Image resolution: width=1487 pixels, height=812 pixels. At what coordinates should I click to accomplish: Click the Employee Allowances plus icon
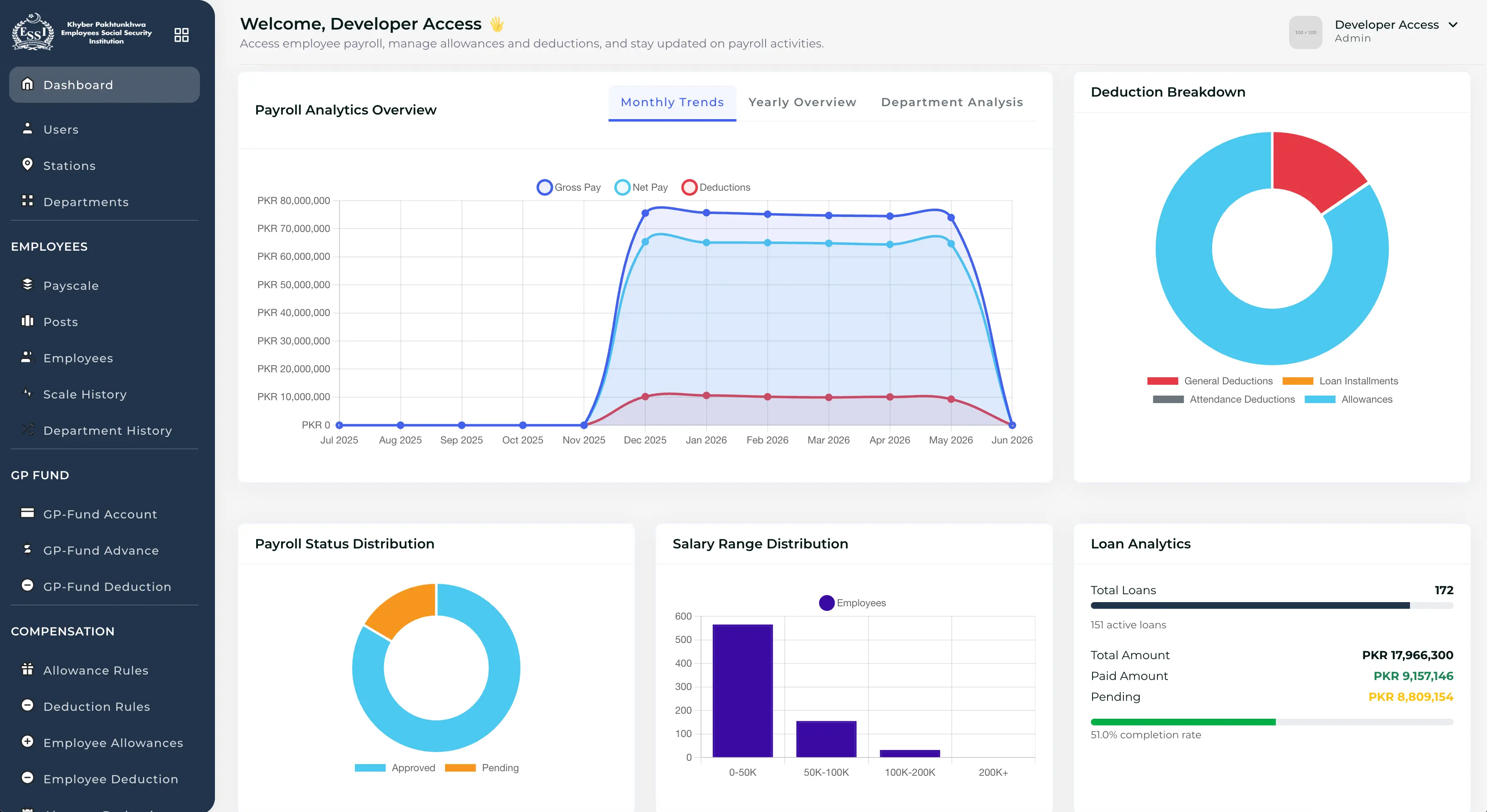pos(27,742)
